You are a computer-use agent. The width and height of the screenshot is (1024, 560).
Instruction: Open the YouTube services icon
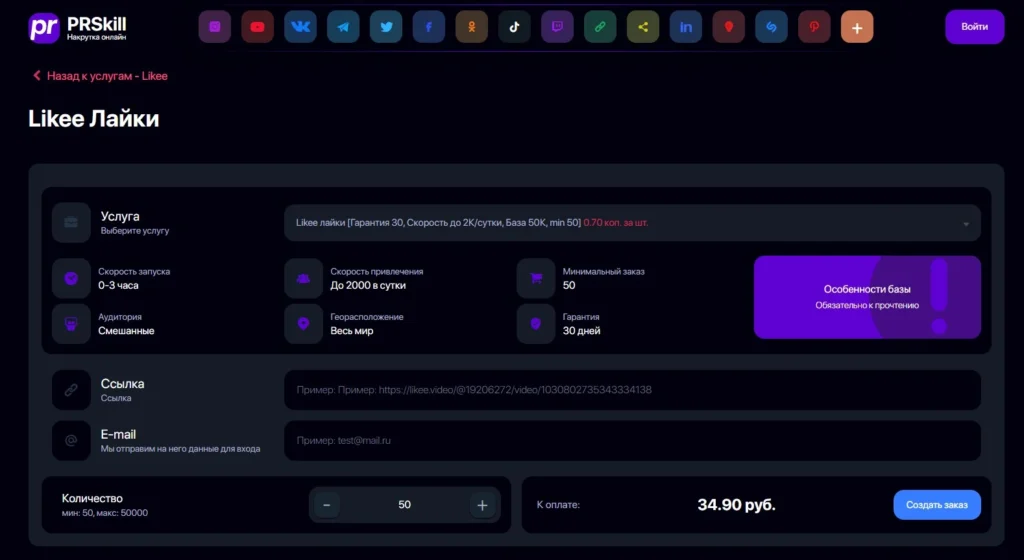[x=257, y=27]
